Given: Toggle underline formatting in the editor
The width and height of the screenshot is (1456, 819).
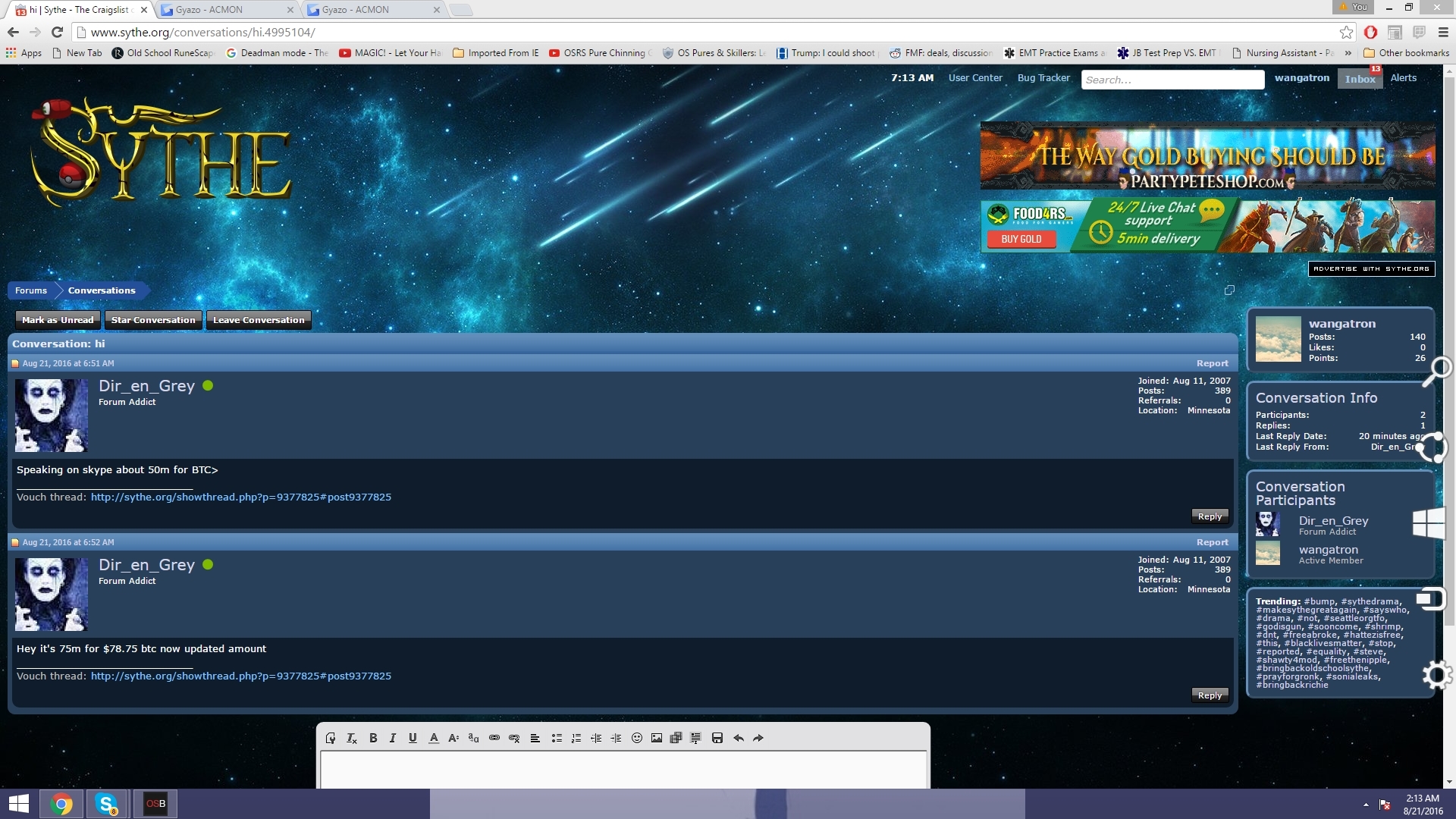Looking at the screenshot, I should [413, 738].
